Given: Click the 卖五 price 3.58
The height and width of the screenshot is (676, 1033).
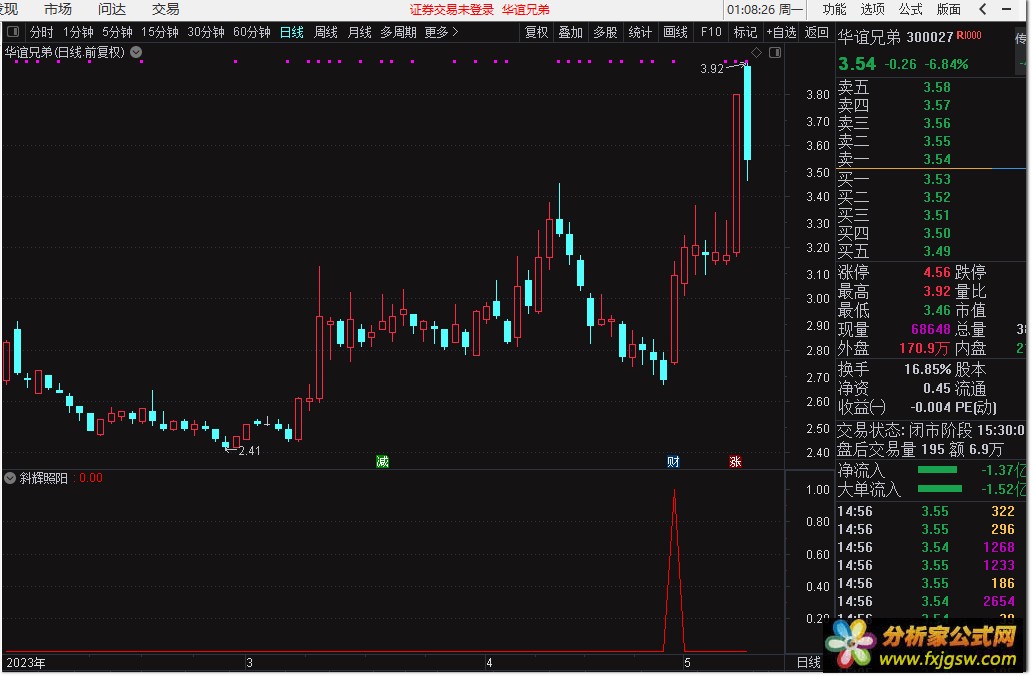Looking at the screenshot, I should tap(936, 87).
